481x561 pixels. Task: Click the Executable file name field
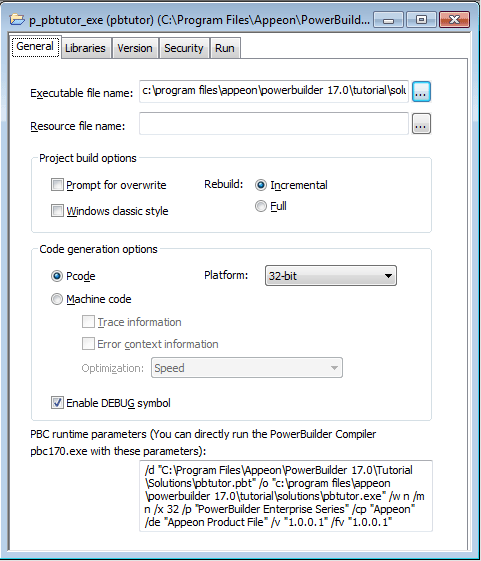(x=274, y=91)
